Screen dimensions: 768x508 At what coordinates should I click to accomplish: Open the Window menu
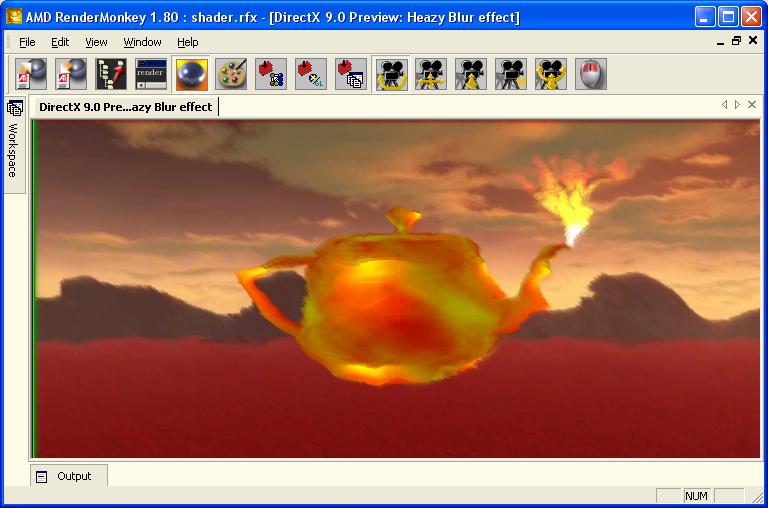pos(142,42)
